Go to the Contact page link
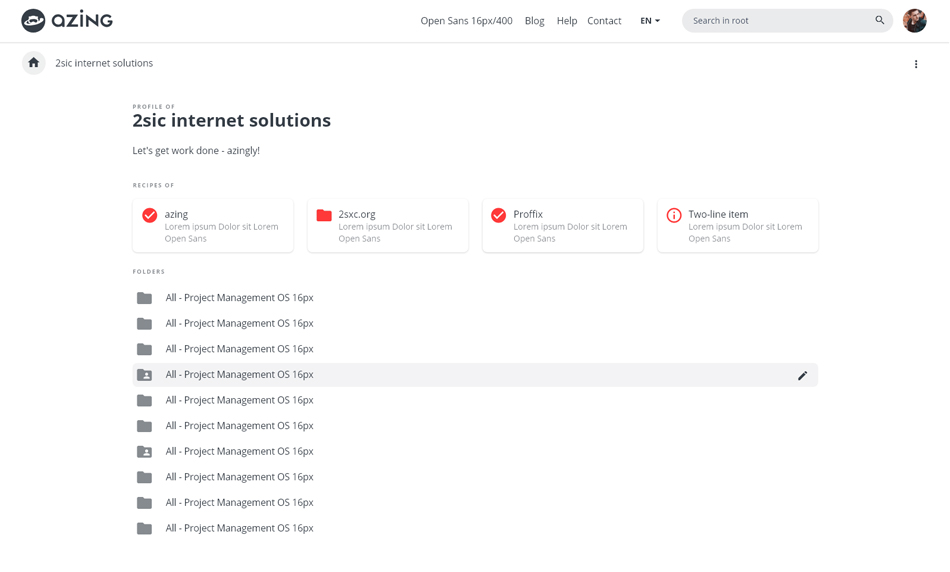This screenshot has width=950, height=572. pos(604,21)
